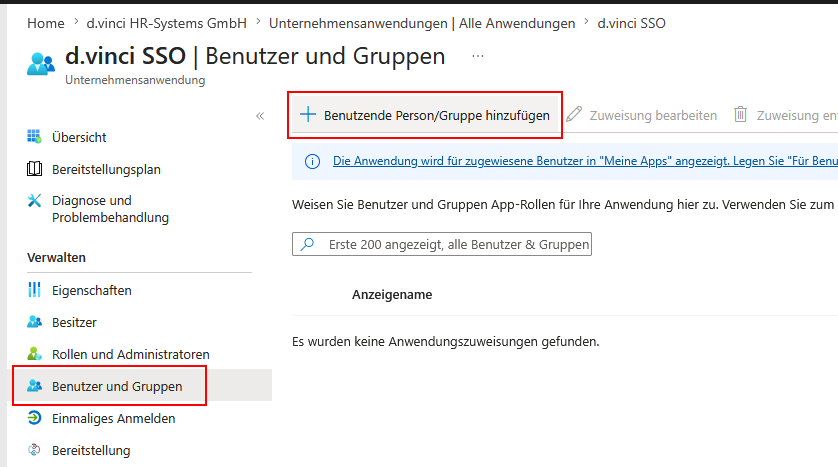
Task: Click the Einmaliges Anmelden arrow icon
Action: (x=34, y=417)
